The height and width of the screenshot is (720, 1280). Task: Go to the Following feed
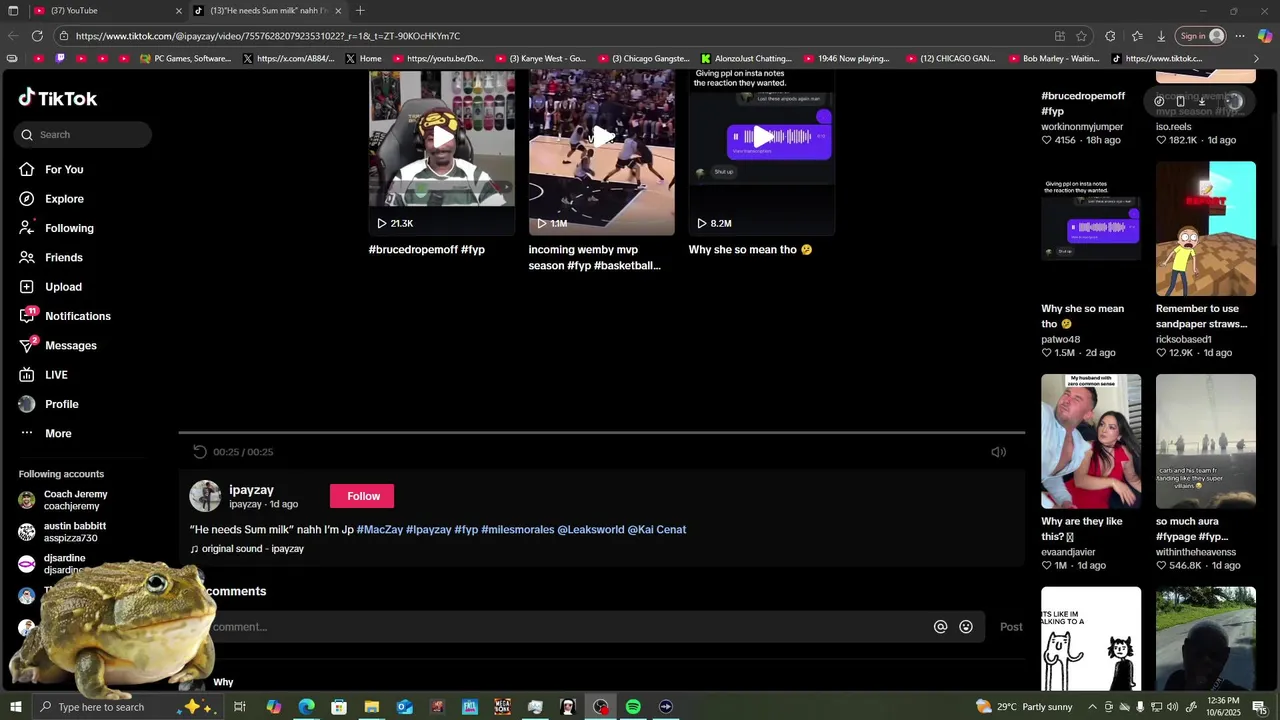pyautogui.click(x=57, y=228)
